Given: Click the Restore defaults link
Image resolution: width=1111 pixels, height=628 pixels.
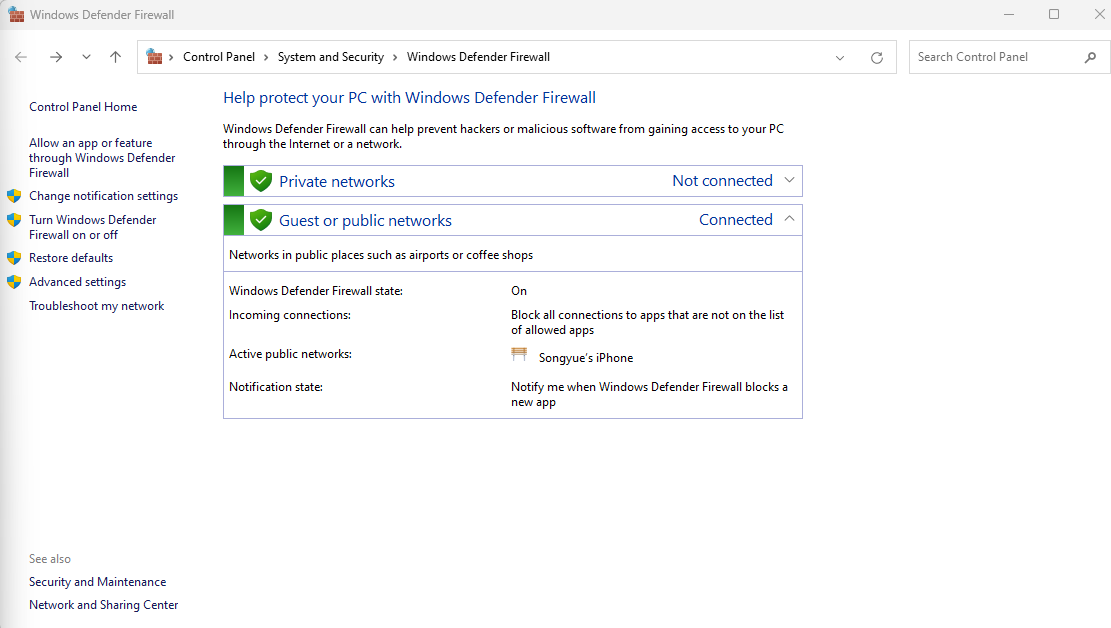Looking at the screenshot, I should pos(71,258).
